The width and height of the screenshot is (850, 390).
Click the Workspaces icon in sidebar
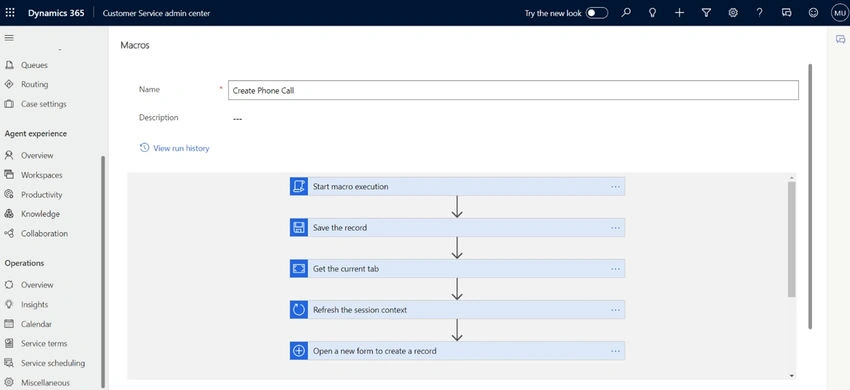9,175
